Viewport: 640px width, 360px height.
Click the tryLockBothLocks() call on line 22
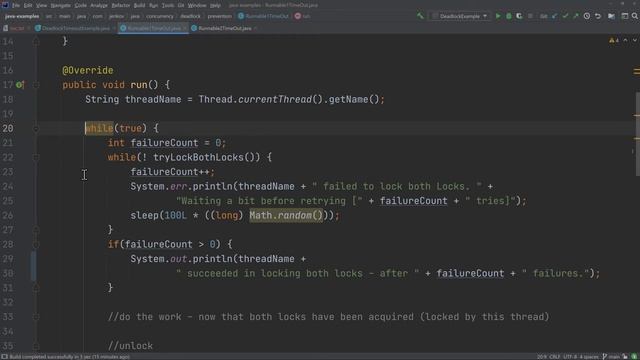(206, 158)
